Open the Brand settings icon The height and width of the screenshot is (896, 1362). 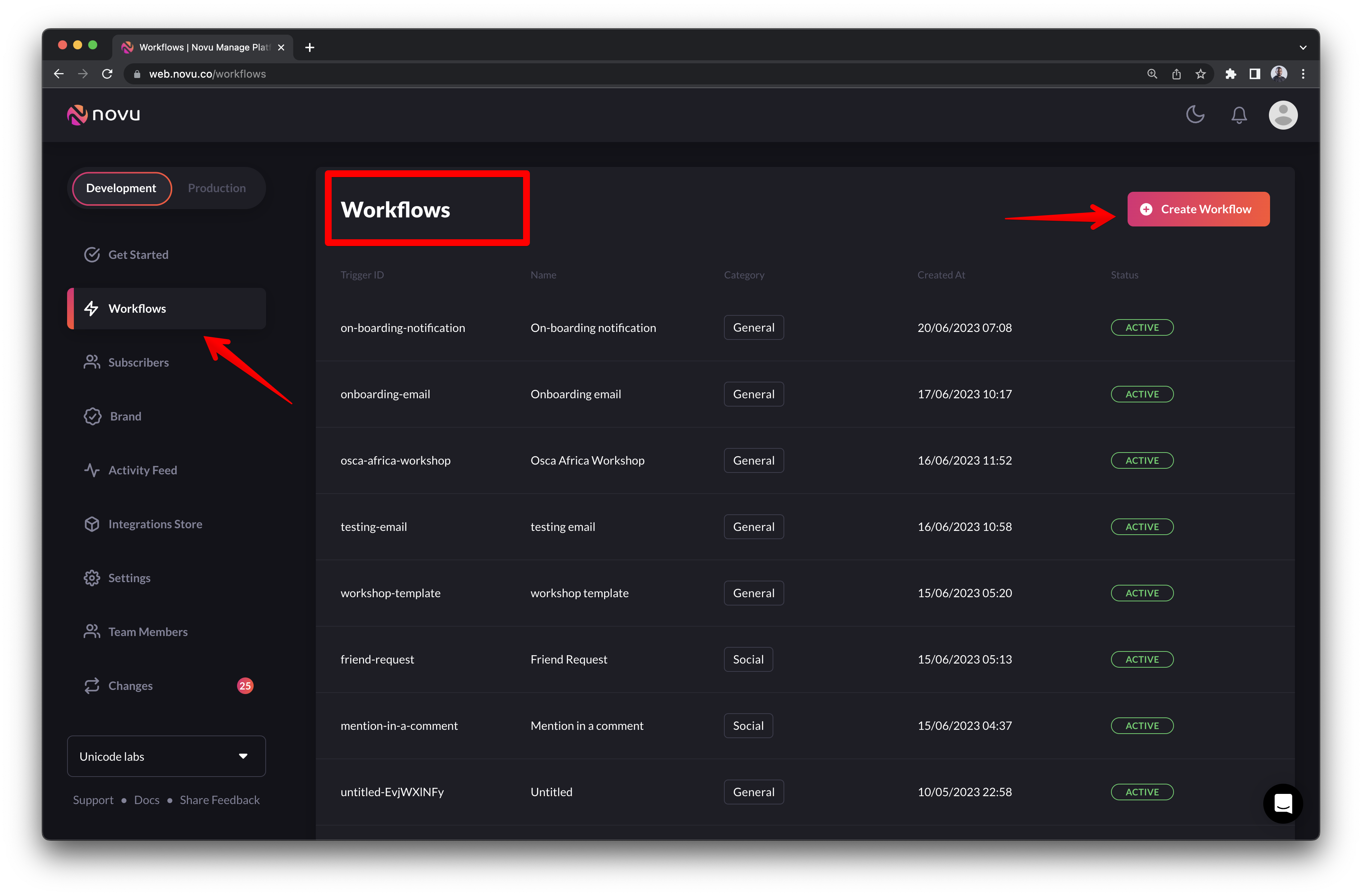pos(93,416)
